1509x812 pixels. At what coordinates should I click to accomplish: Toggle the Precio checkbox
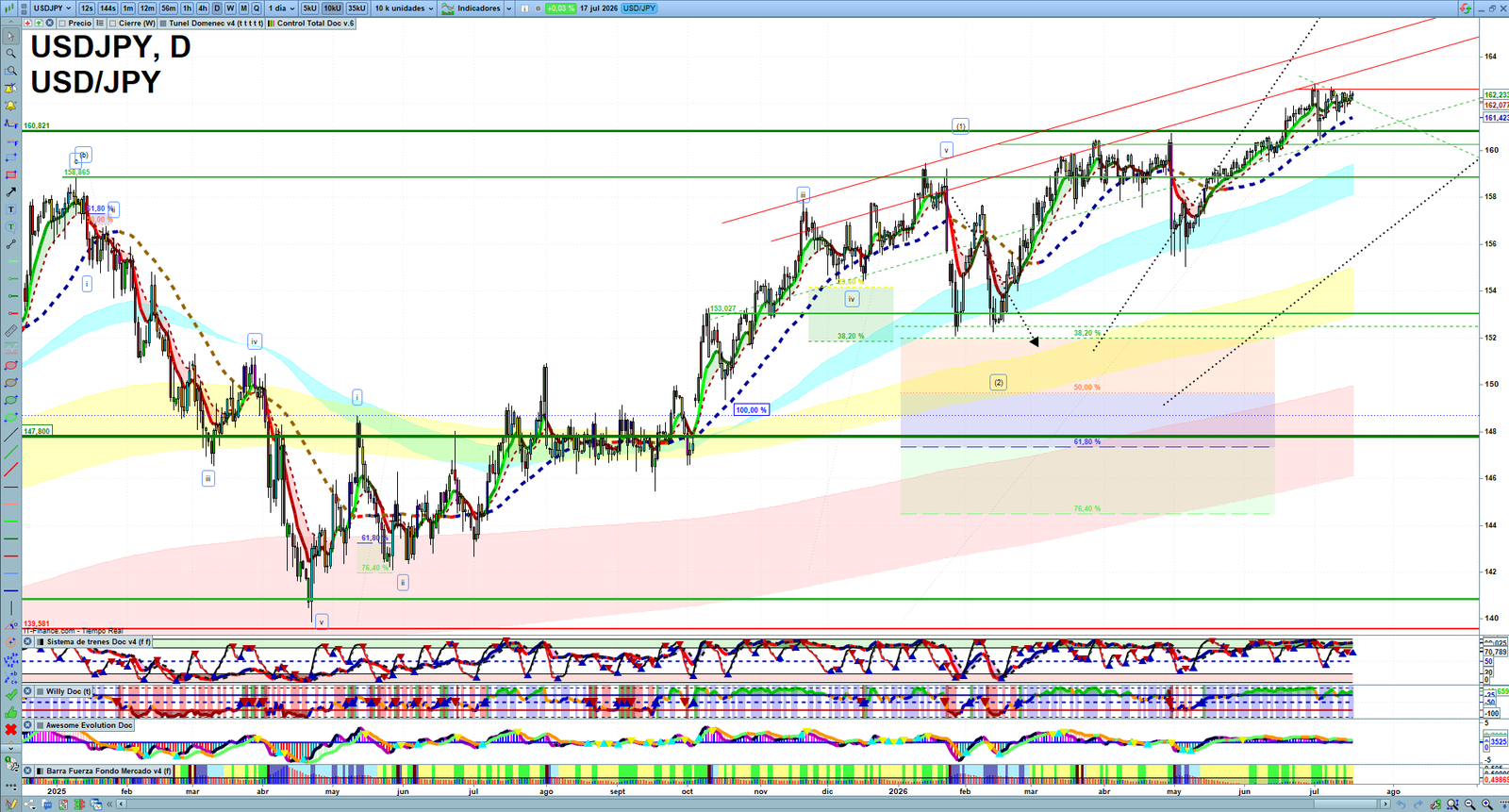62,23
